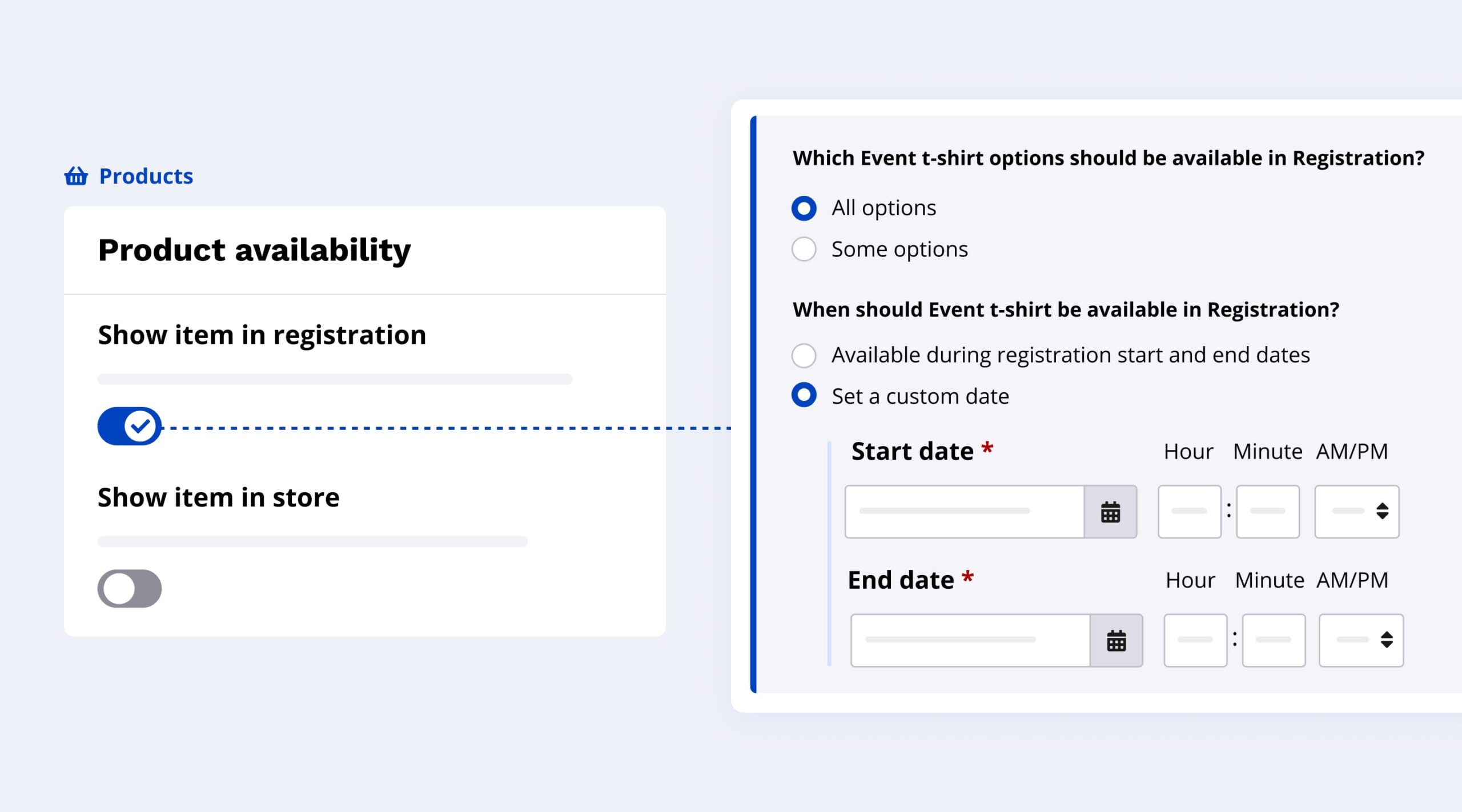Open the Start date calendar picker
Image resolution: width=1462 pixels, height=812 pixels.
point(1110,512)
